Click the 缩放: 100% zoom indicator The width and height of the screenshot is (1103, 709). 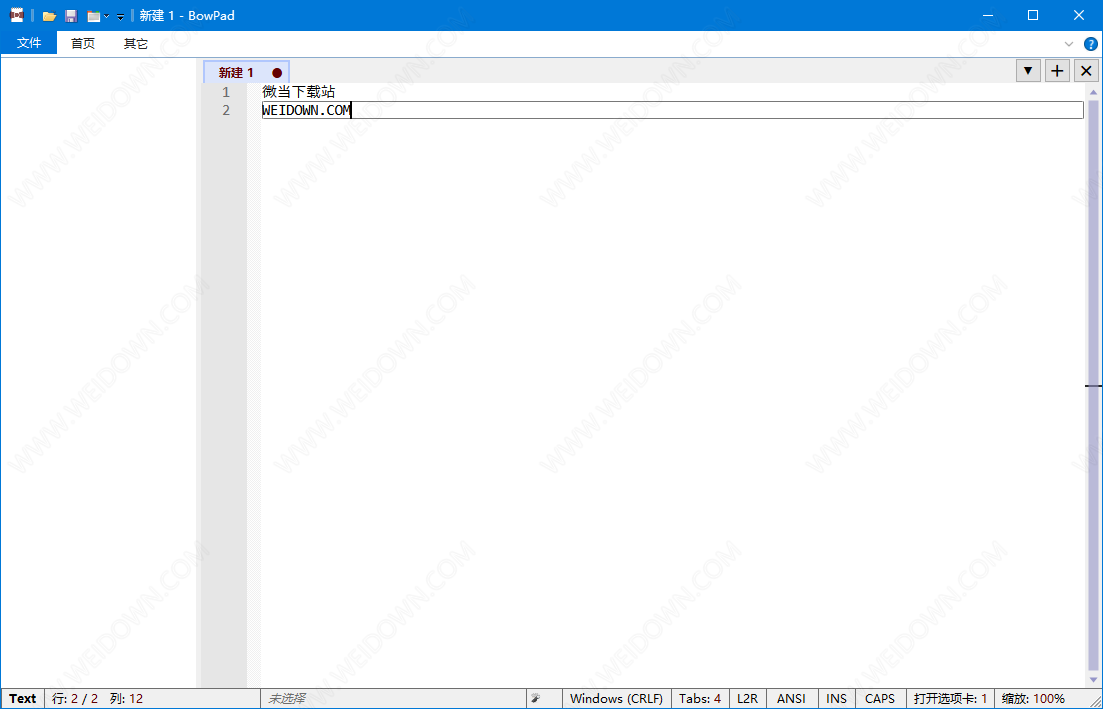tap(1033, 698)
